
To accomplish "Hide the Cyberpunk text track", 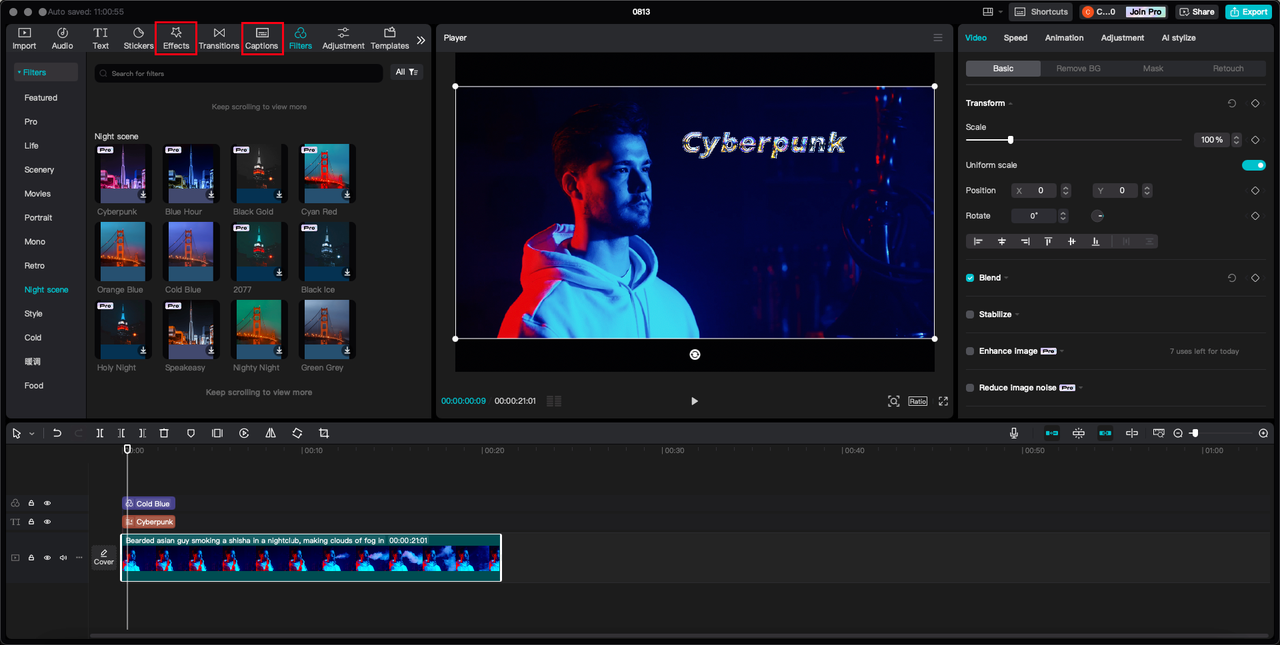I will click(x=47, y=522).
